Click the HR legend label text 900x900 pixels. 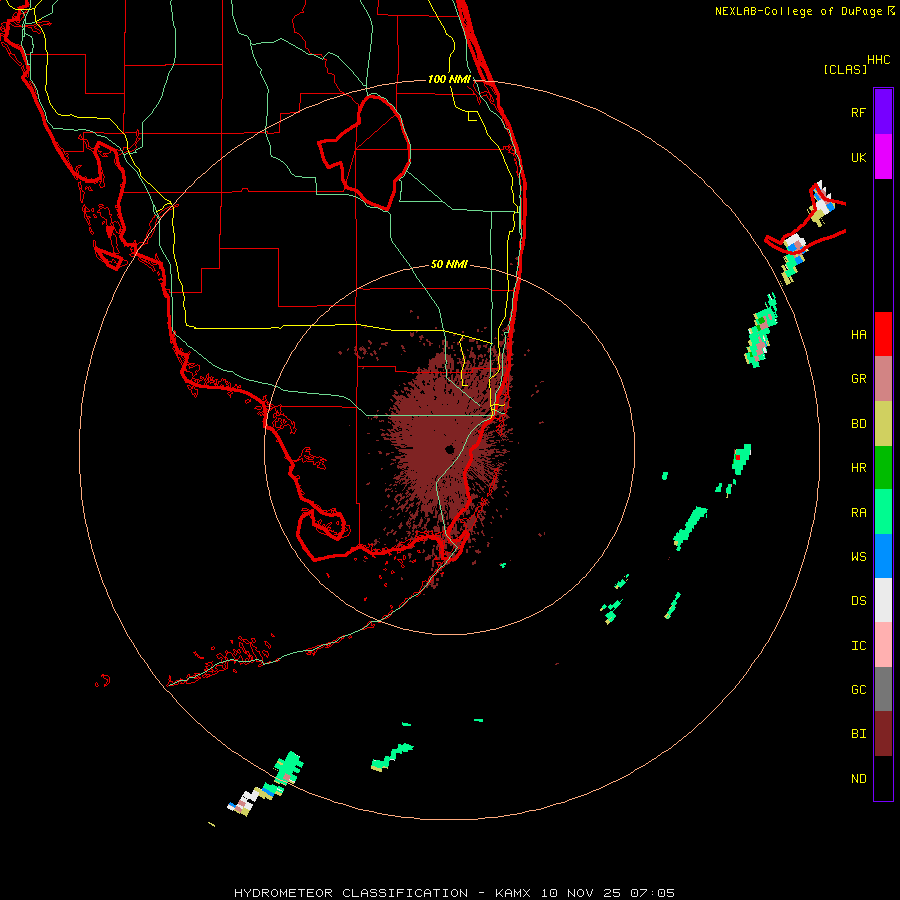click(x=858, y=468)
